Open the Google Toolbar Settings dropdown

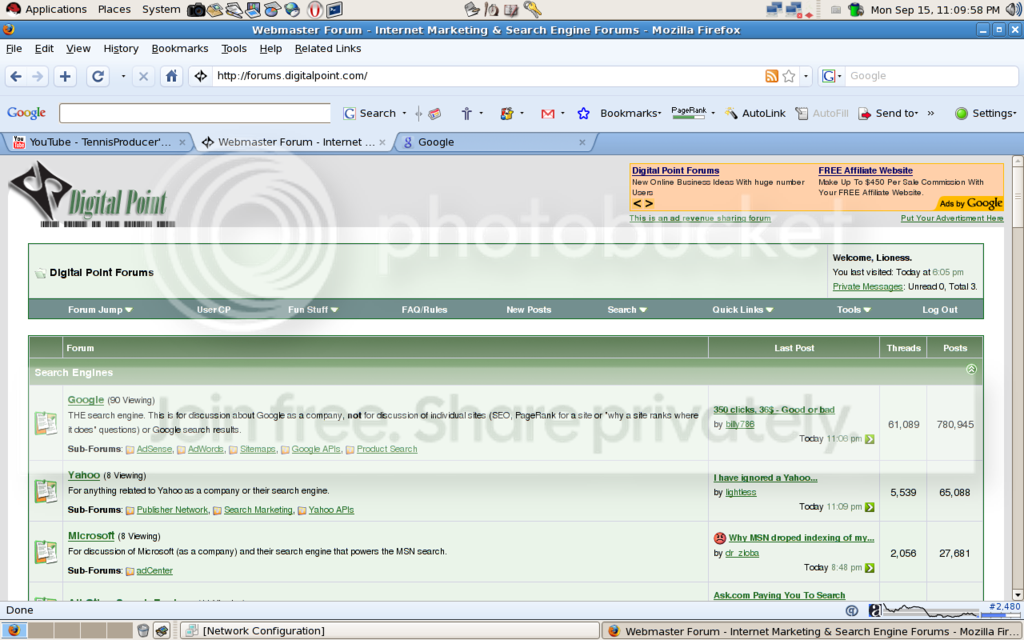pos(985,113)
